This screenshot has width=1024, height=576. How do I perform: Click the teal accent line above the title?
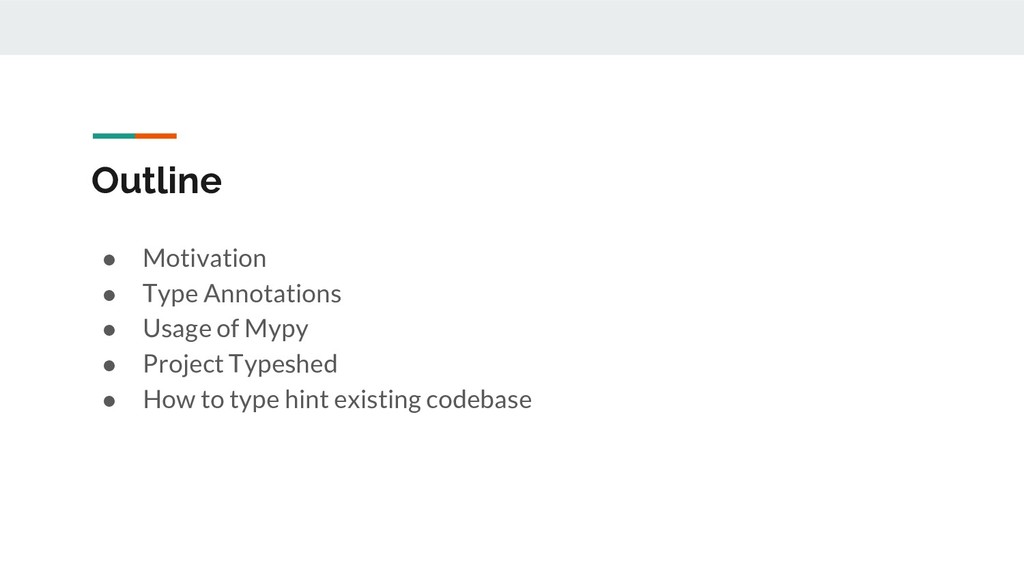pyautogui.click(x=113, y=136)
